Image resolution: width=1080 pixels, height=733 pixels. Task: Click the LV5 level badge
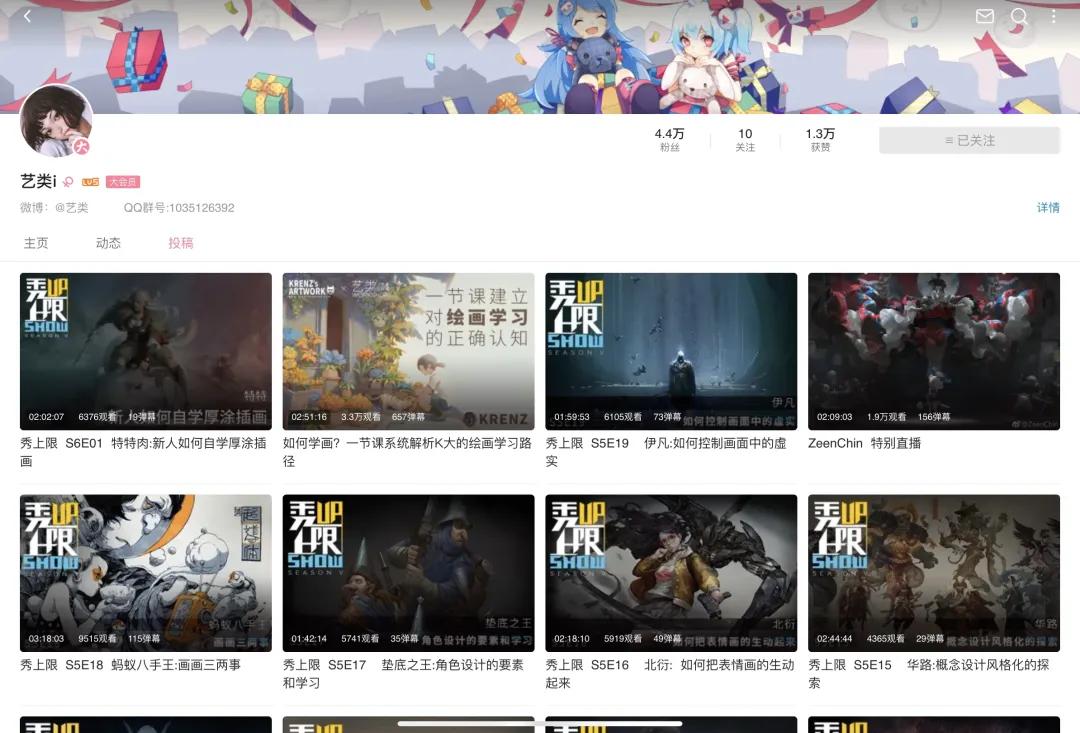[x=90, y=182]
